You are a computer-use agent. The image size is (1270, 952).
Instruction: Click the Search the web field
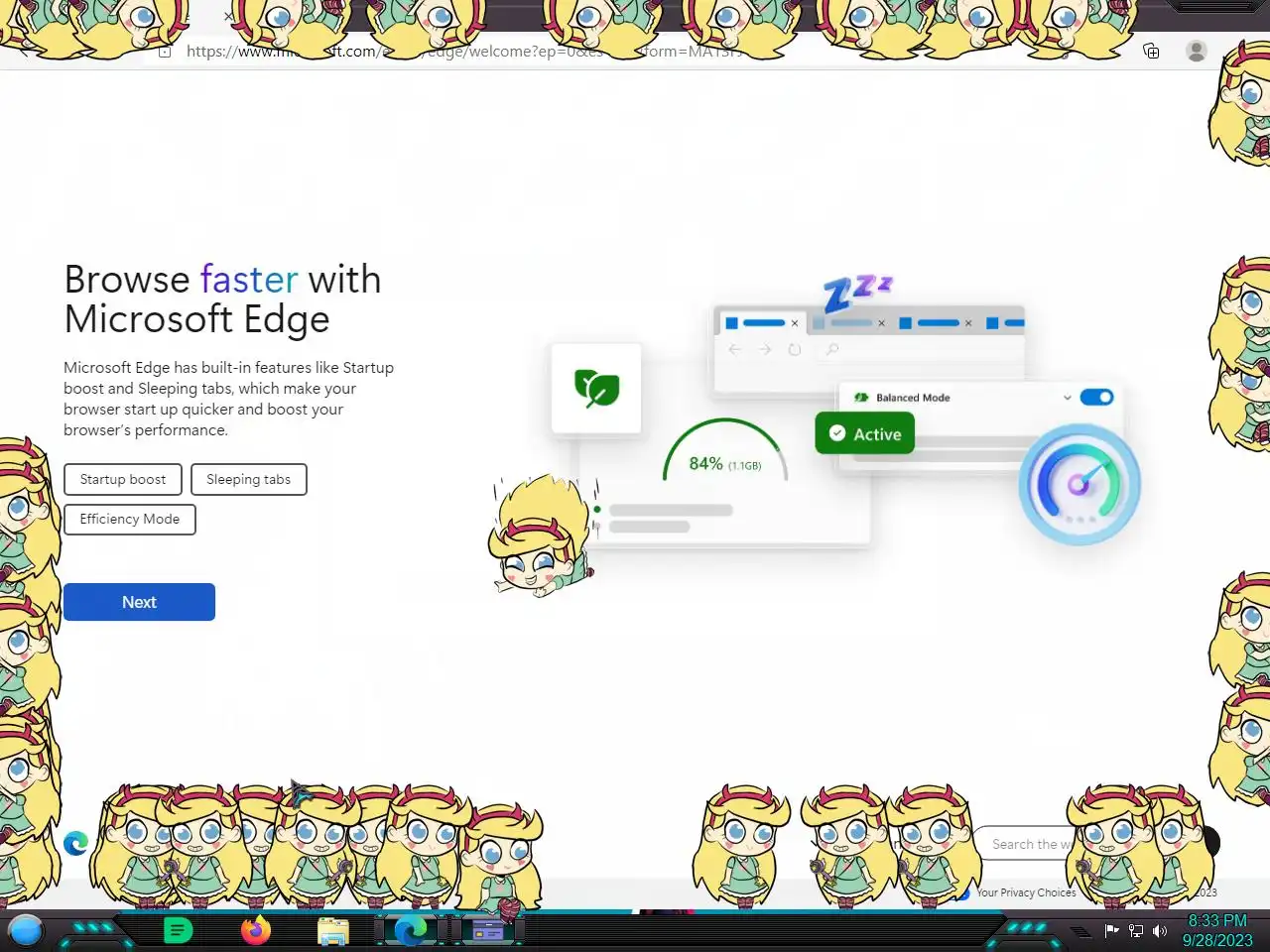click(1032, 844)
